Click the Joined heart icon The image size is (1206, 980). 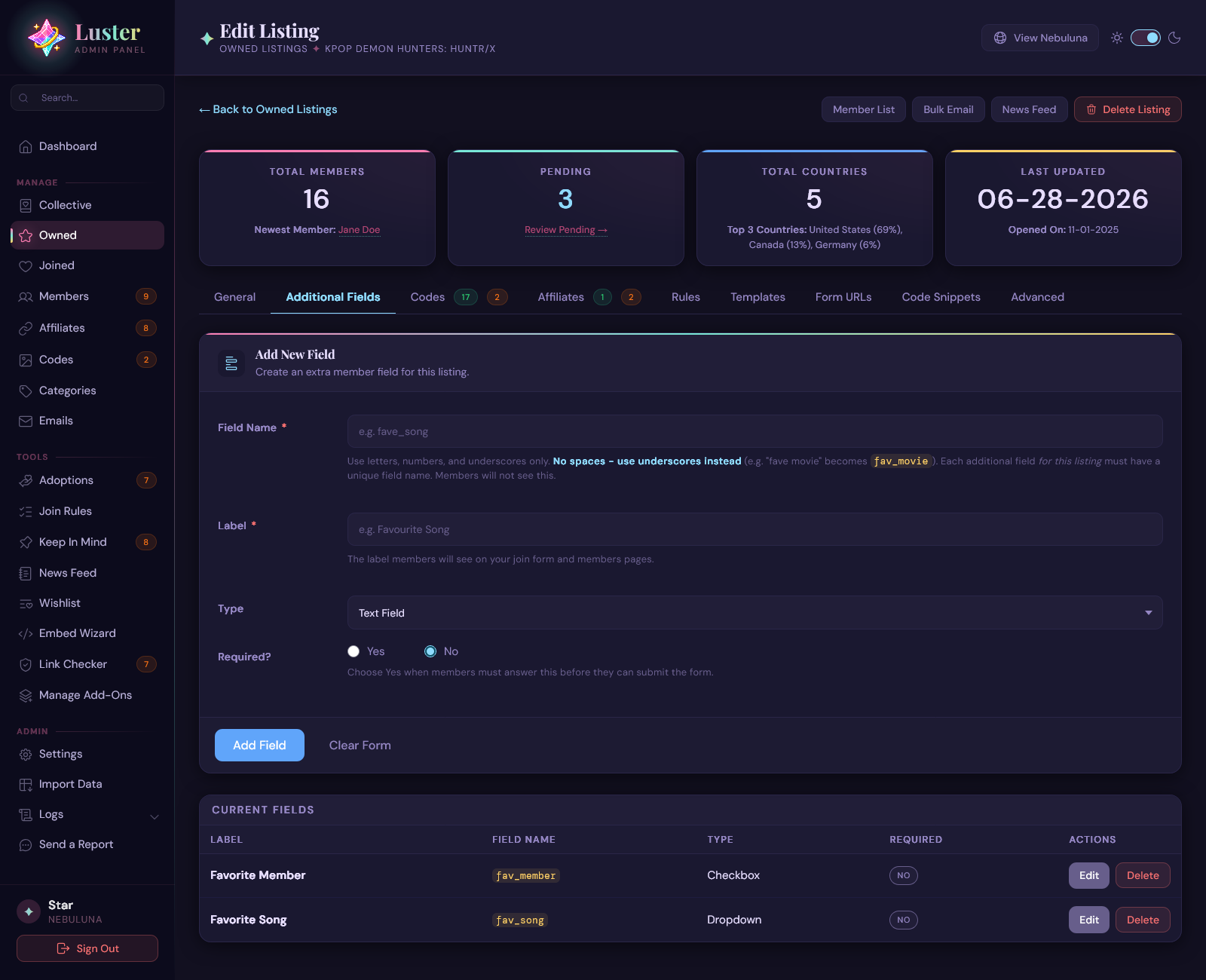pos(26,265)
